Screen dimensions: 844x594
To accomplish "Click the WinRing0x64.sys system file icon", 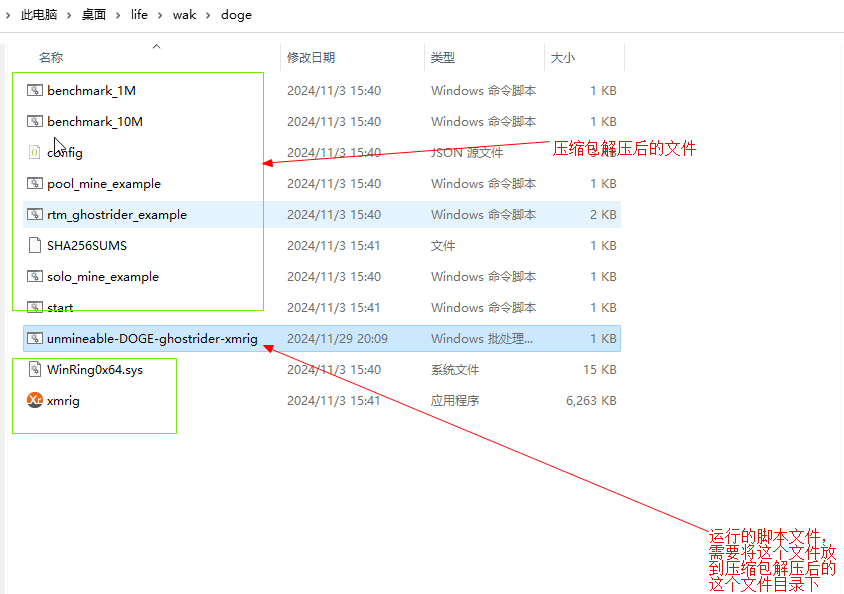I will coord(34,369).
